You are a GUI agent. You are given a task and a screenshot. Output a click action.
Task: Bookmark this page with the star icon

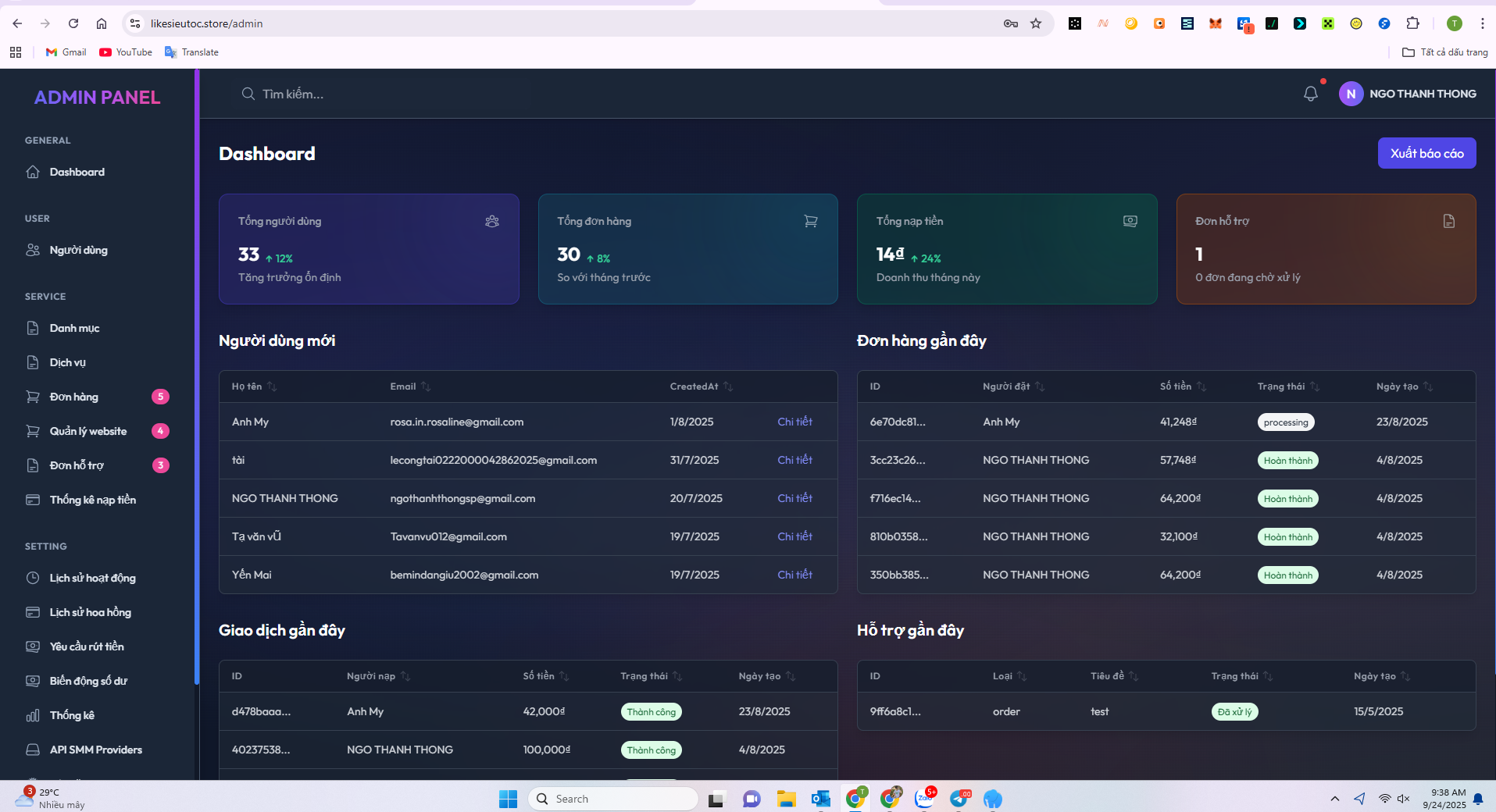pyautogui.click(x=1036, y=23)
